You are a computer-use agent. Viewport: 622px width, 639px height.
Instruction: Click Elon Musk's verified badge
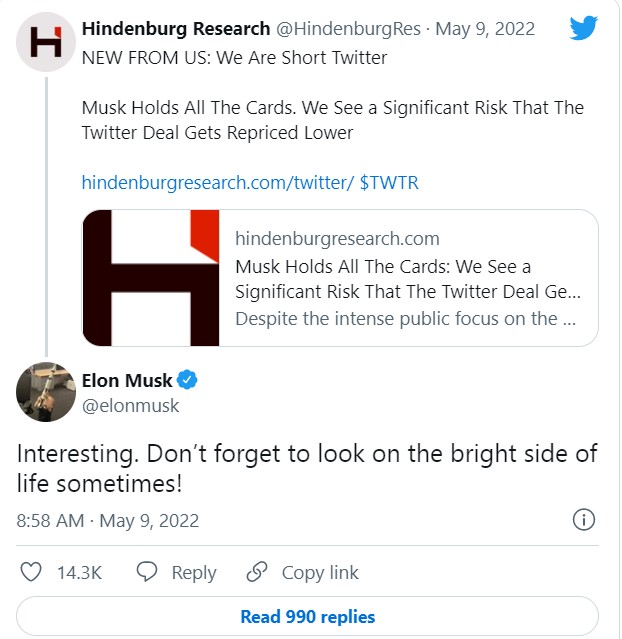tap(187, 380)
